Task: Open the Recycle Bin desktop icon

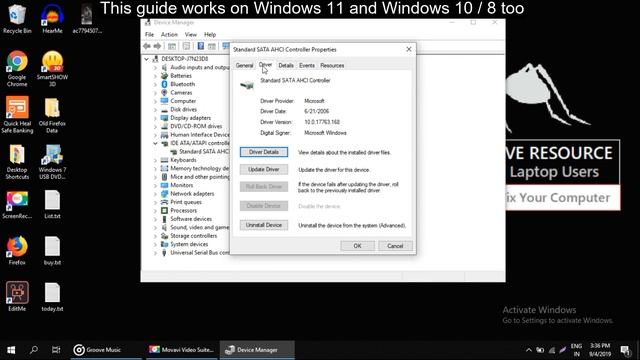Action: click(x=17, y=18)
